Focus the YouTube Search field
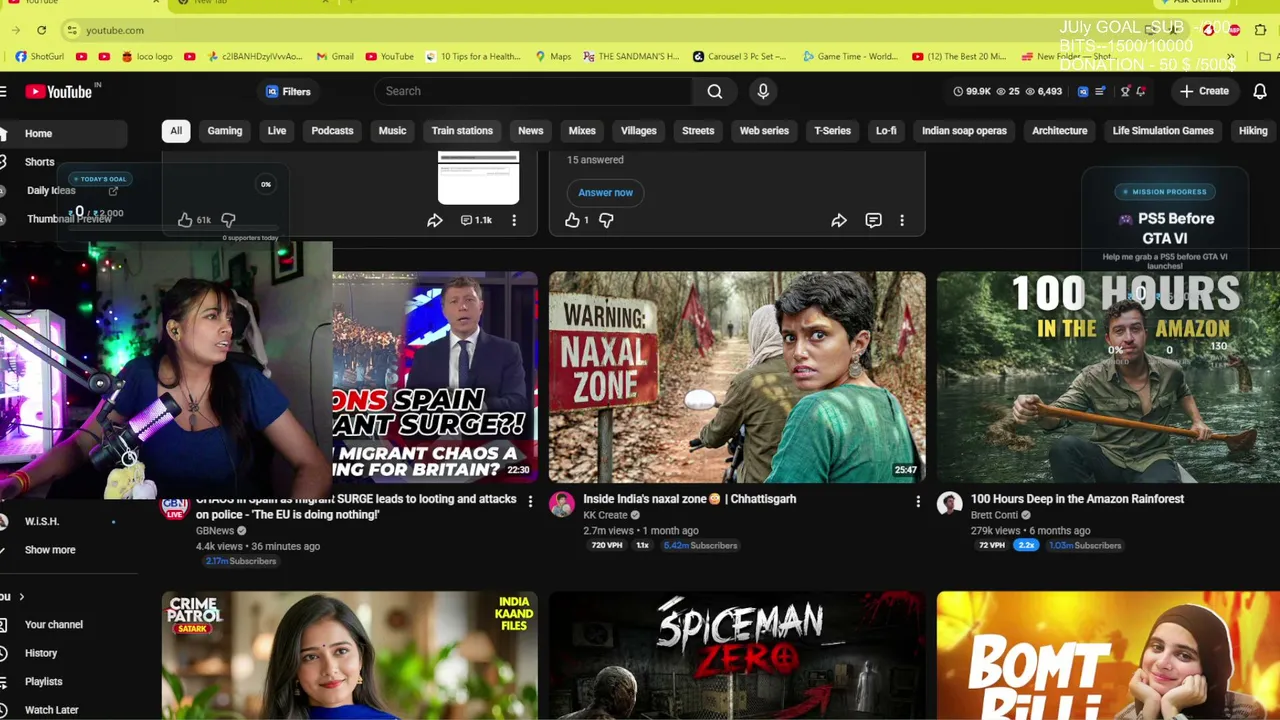Screen dimensions: 1280x720 tap(533, 91)
